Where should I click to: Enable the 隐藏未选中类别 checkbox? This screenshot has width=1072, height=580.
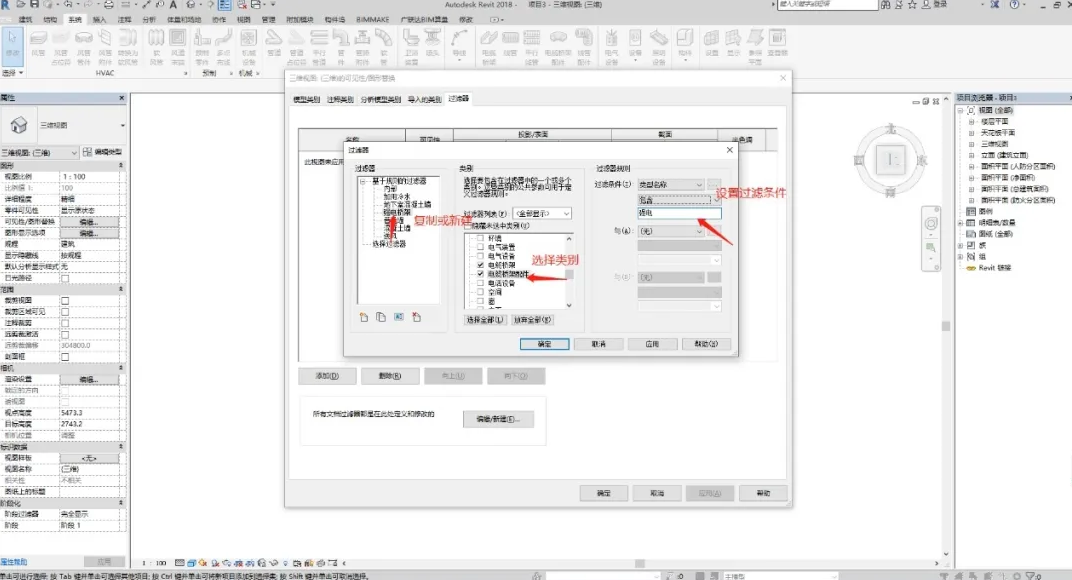pyautogui.click(x=468, y=226)
